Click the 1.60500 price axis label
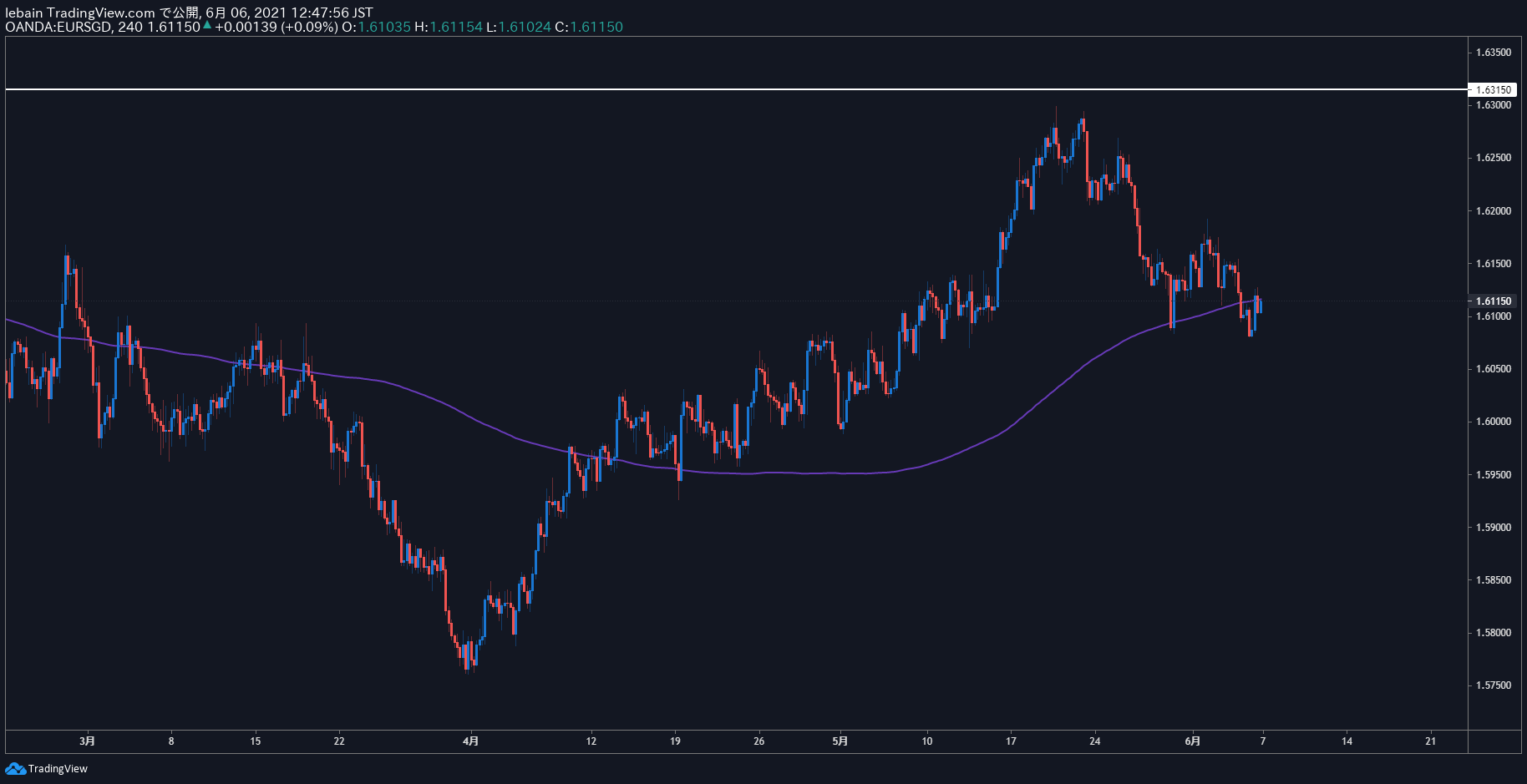The width and height of the screenshot is (1527, 784). click(x=1493, y=369)
